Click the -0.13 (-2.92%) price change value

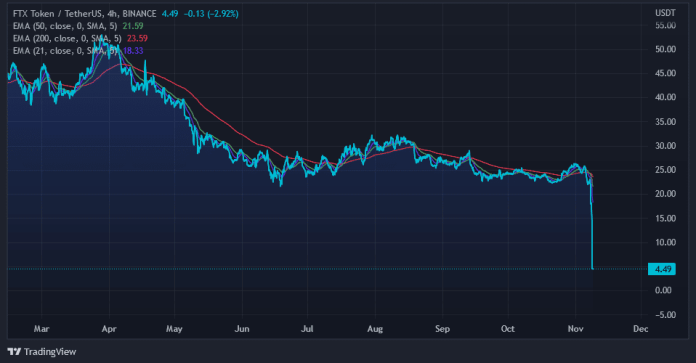click(211, 14)
